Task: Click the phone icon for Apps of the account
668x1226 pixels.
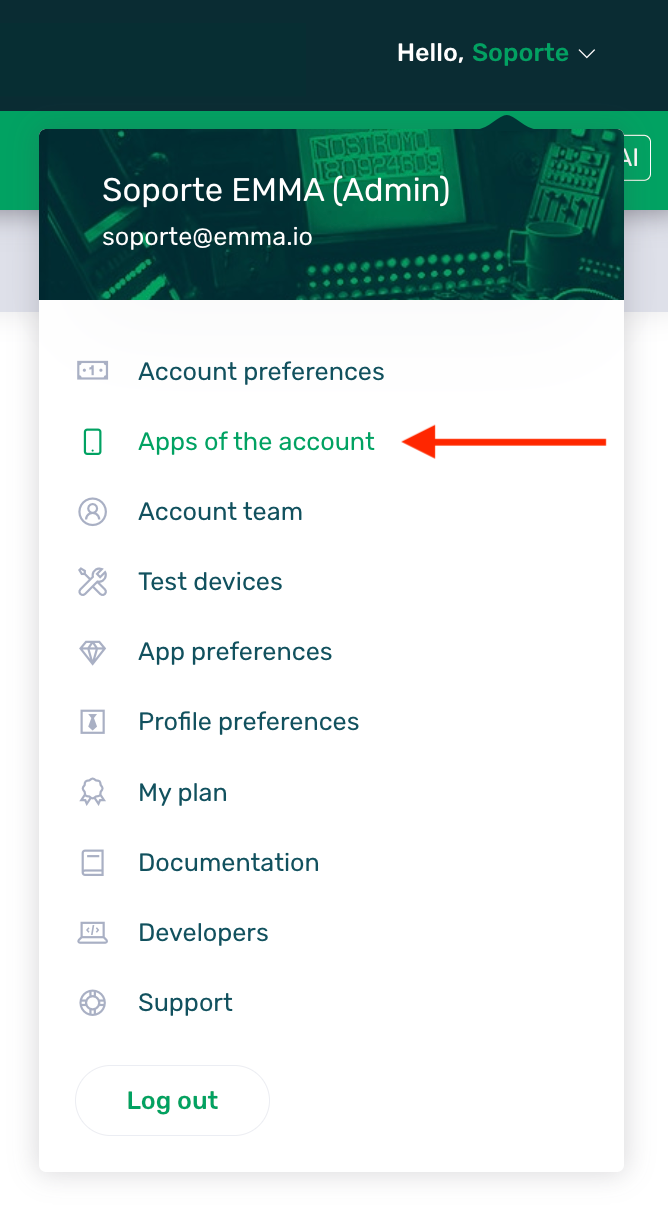Action: [x=92, y=441]
